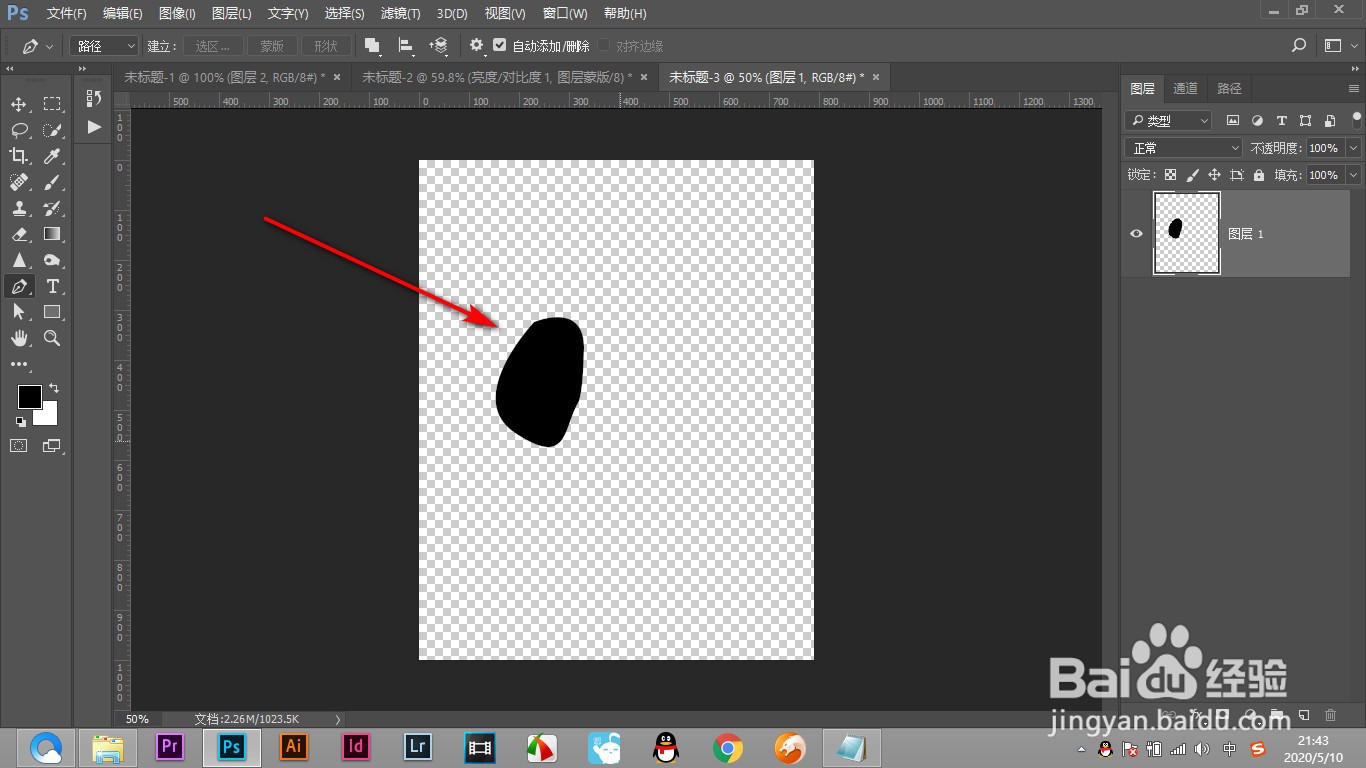Viewport: 1366px width, 768px height.
Task: Select the Gradient tool
Action: [52, 234]
